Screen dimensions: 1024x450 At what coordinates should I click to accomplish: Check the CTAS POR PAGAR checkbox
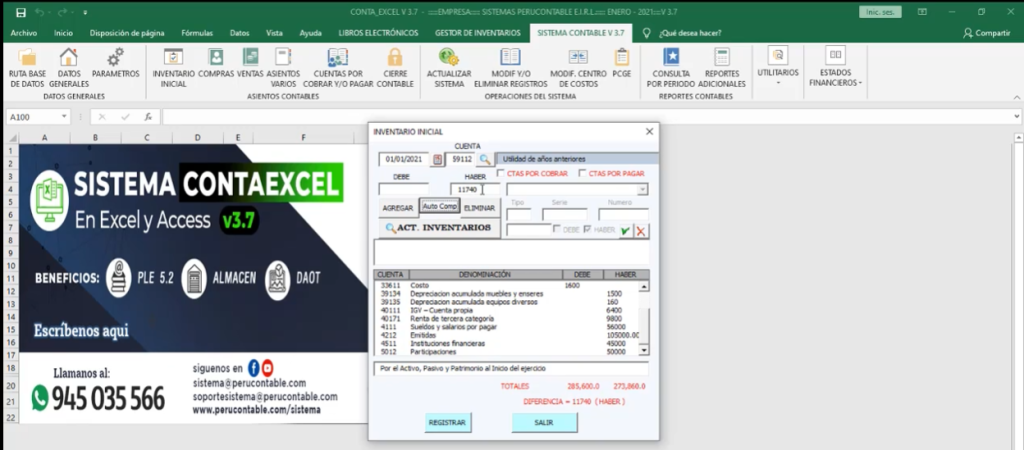582,174
